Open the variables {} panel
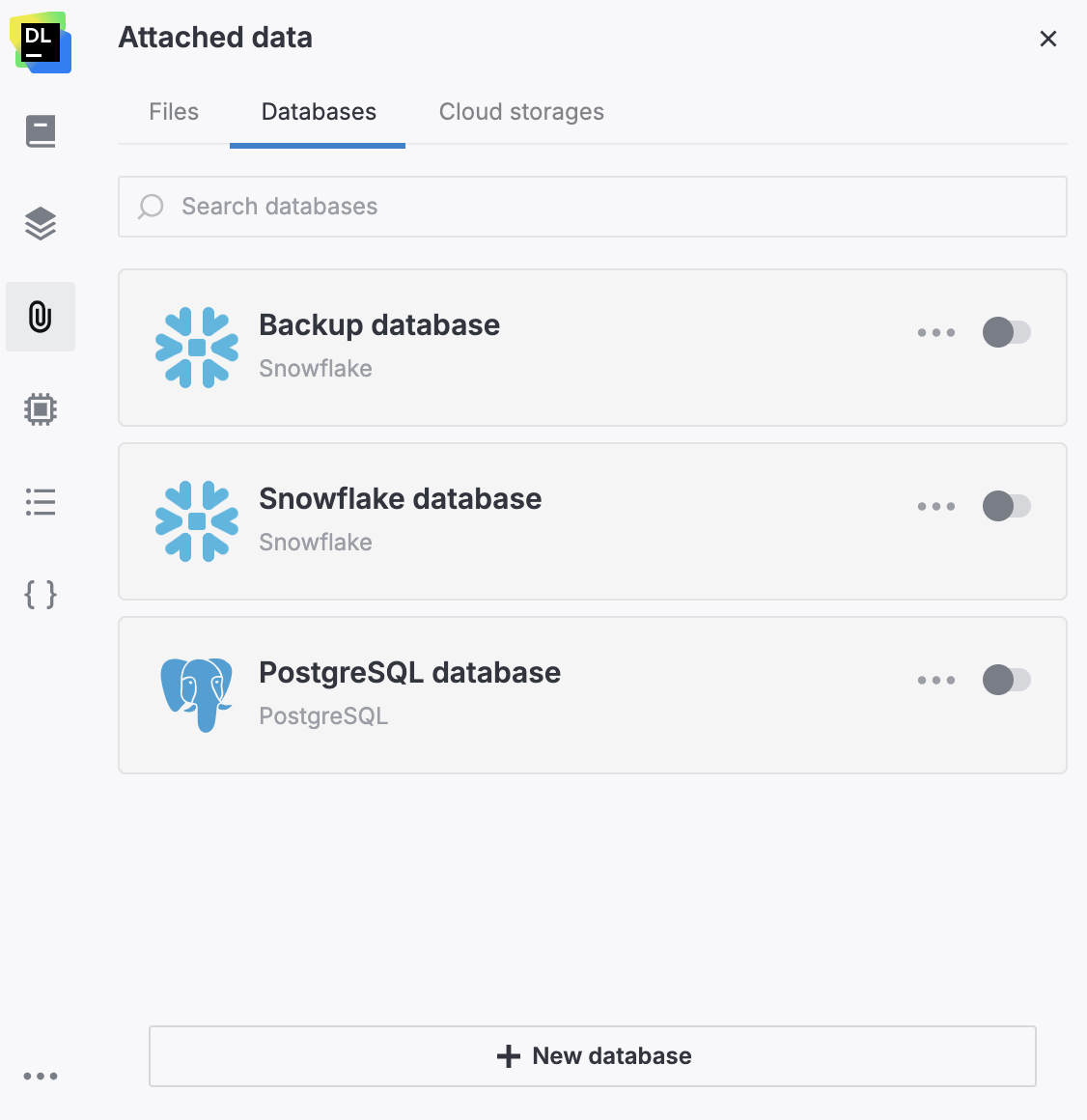 [41, 595]
